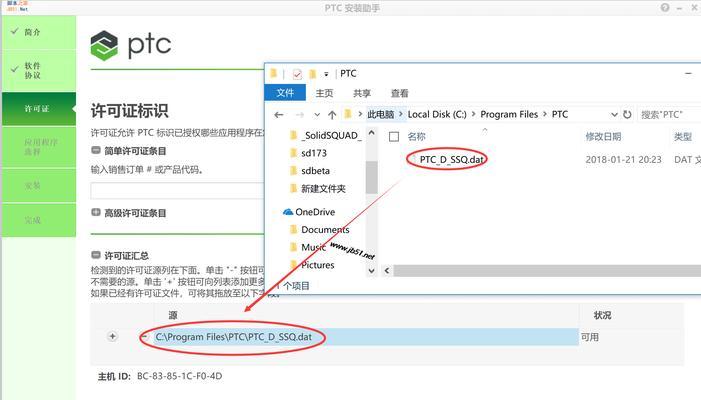Refresh the Explorer folder view

pos(627,114)
